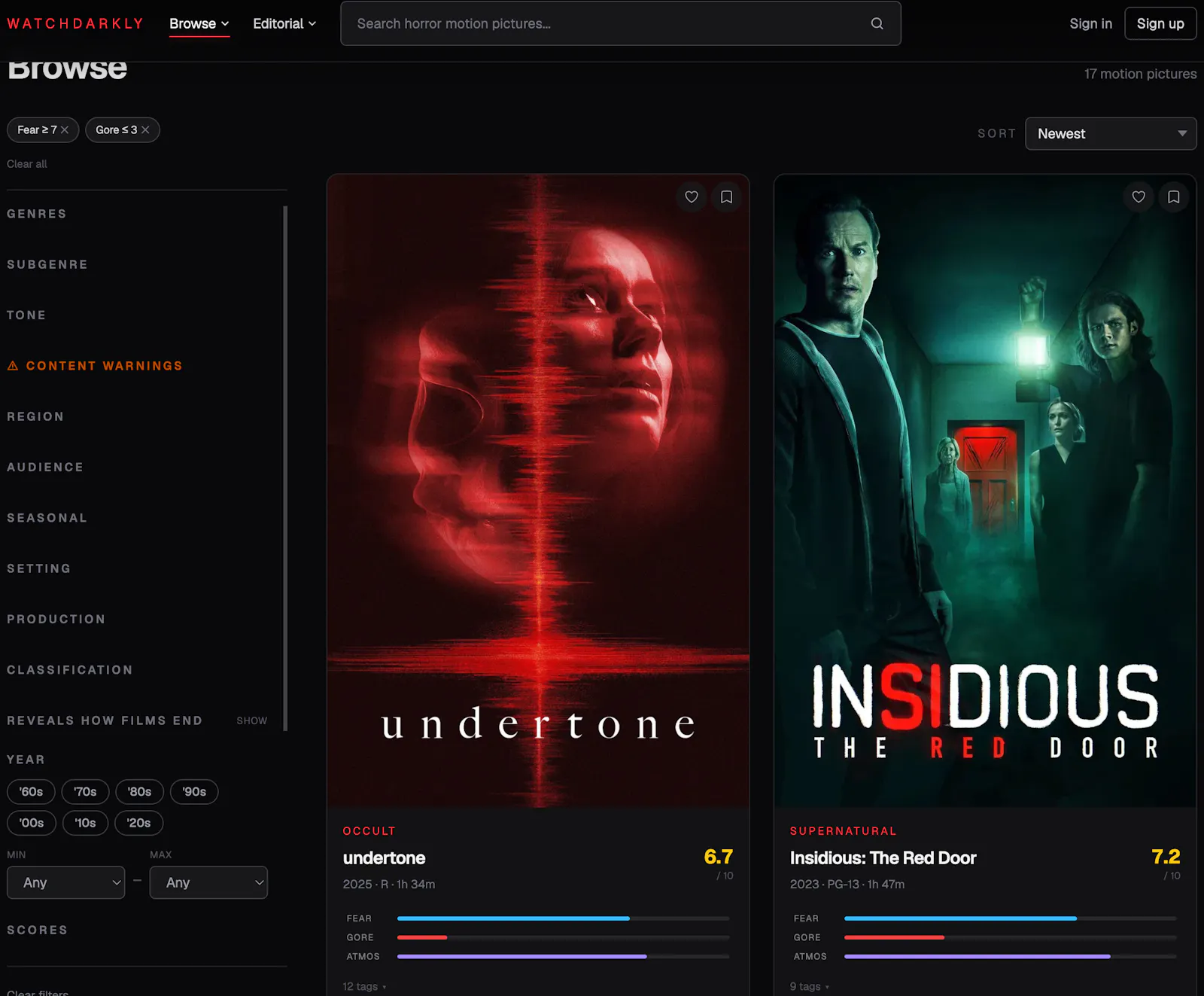Screen dimensions: 1204x996
Task: Expand the Production filter section
Action: click(56, 619)
